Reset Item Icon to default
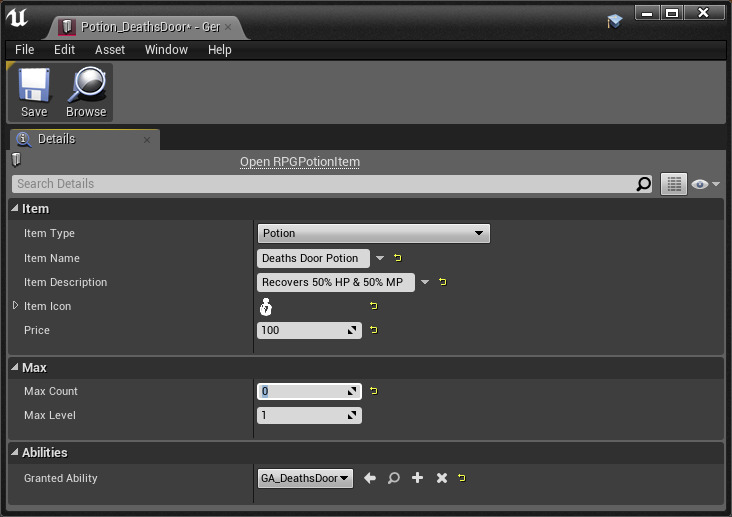The image size is (732, 517). click(373, 306)
